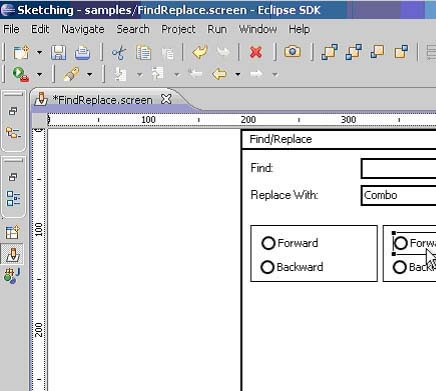Open the File menu
Image resolution: width=436 pixels, height=391 pixels.
click(x=11, y=29)
